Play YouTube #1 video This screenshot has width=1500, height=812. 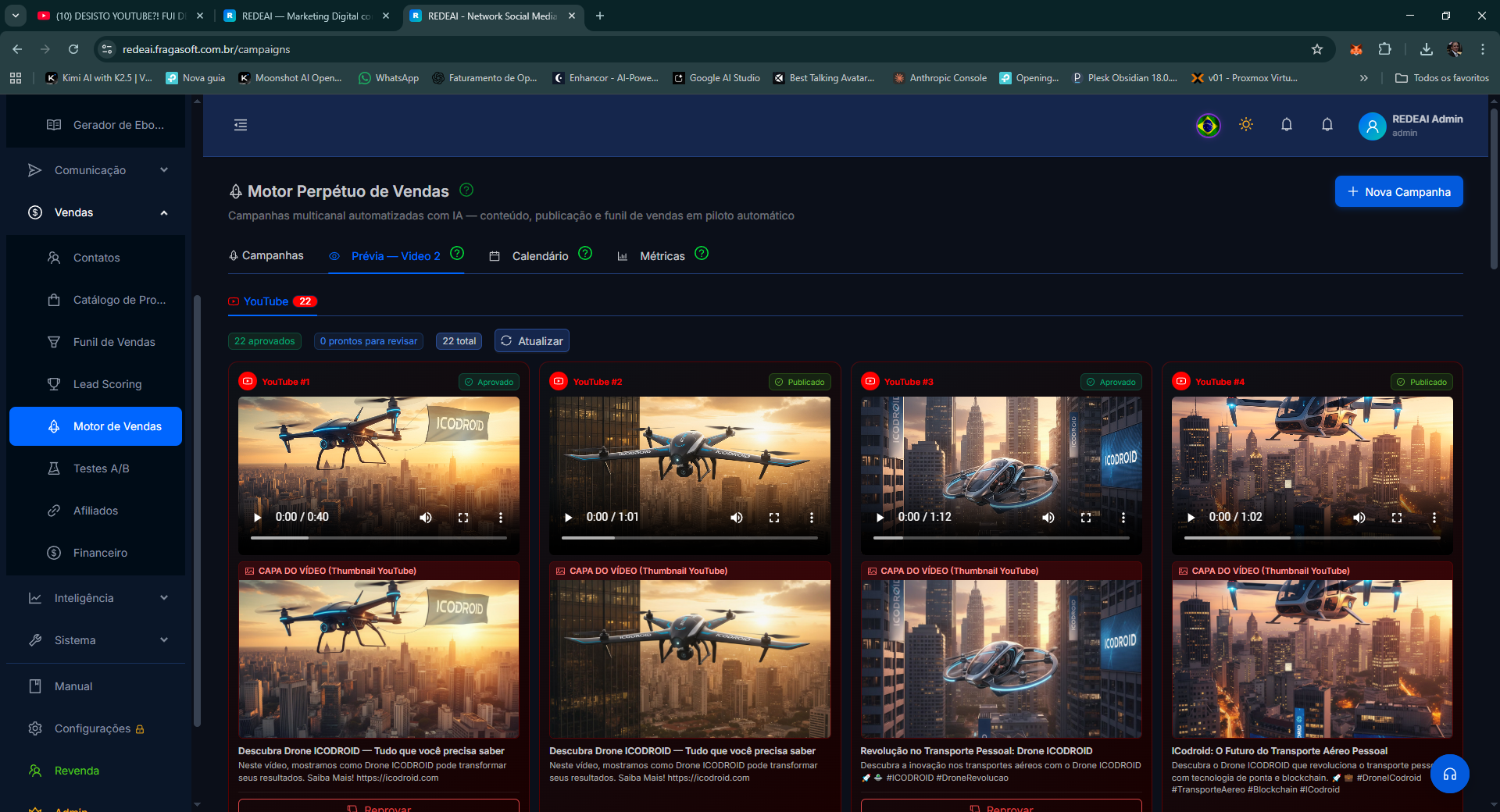[x=258, y=517]
